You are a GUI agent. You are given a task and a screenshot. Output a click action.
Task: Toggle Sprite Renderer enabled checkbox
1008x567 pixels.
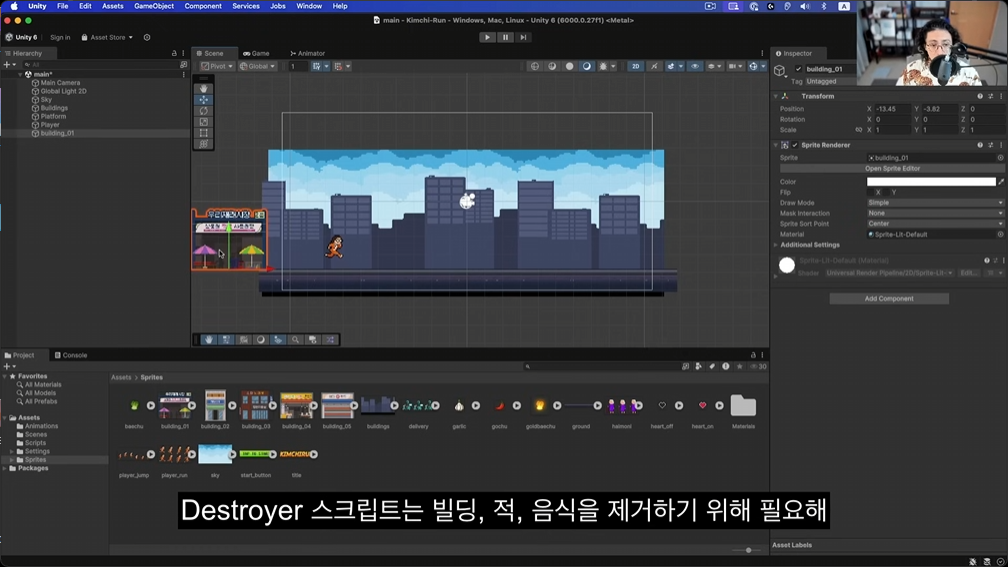(x=795, y=145)
